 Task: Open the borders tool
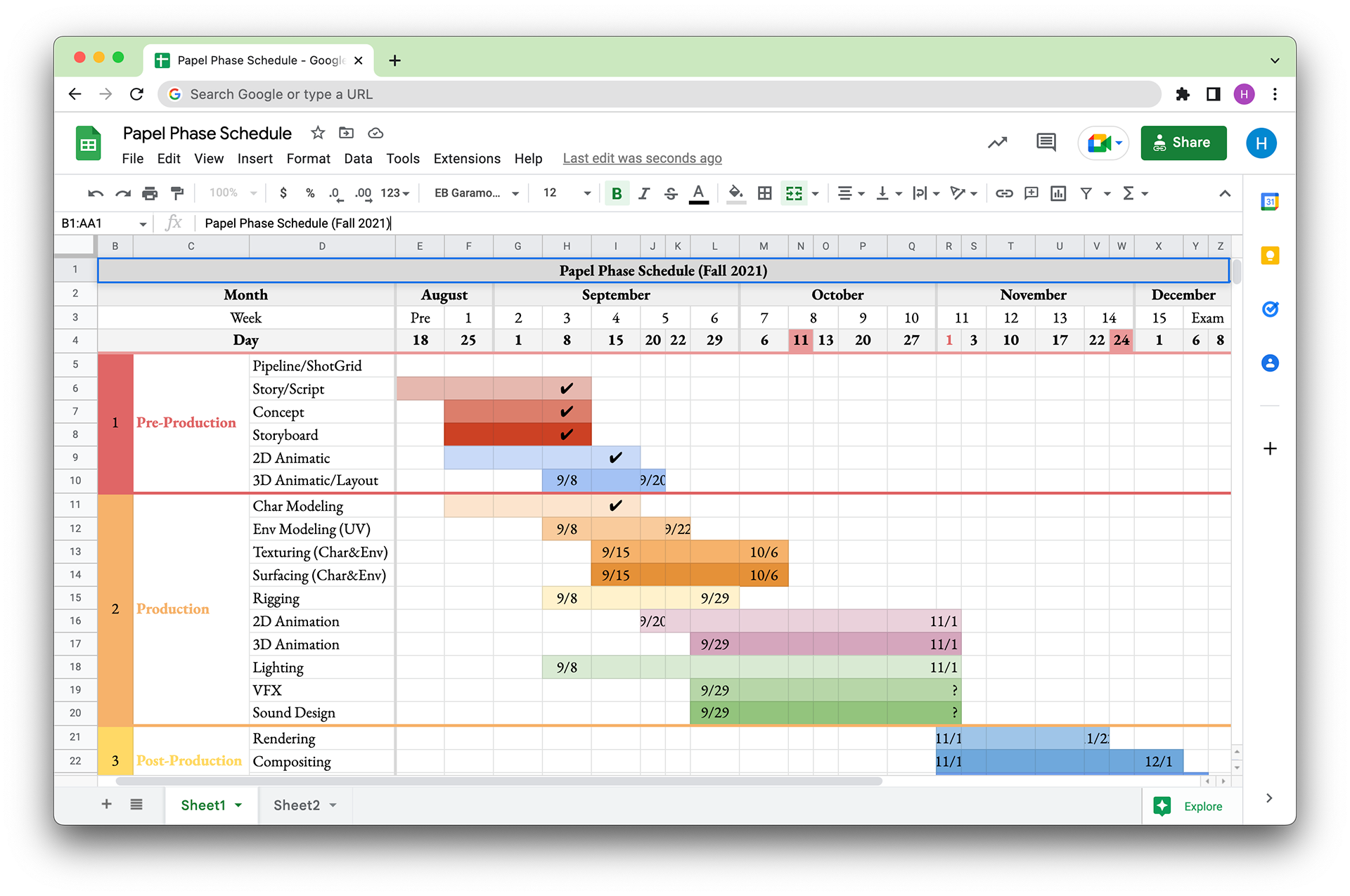pos(765,193)
